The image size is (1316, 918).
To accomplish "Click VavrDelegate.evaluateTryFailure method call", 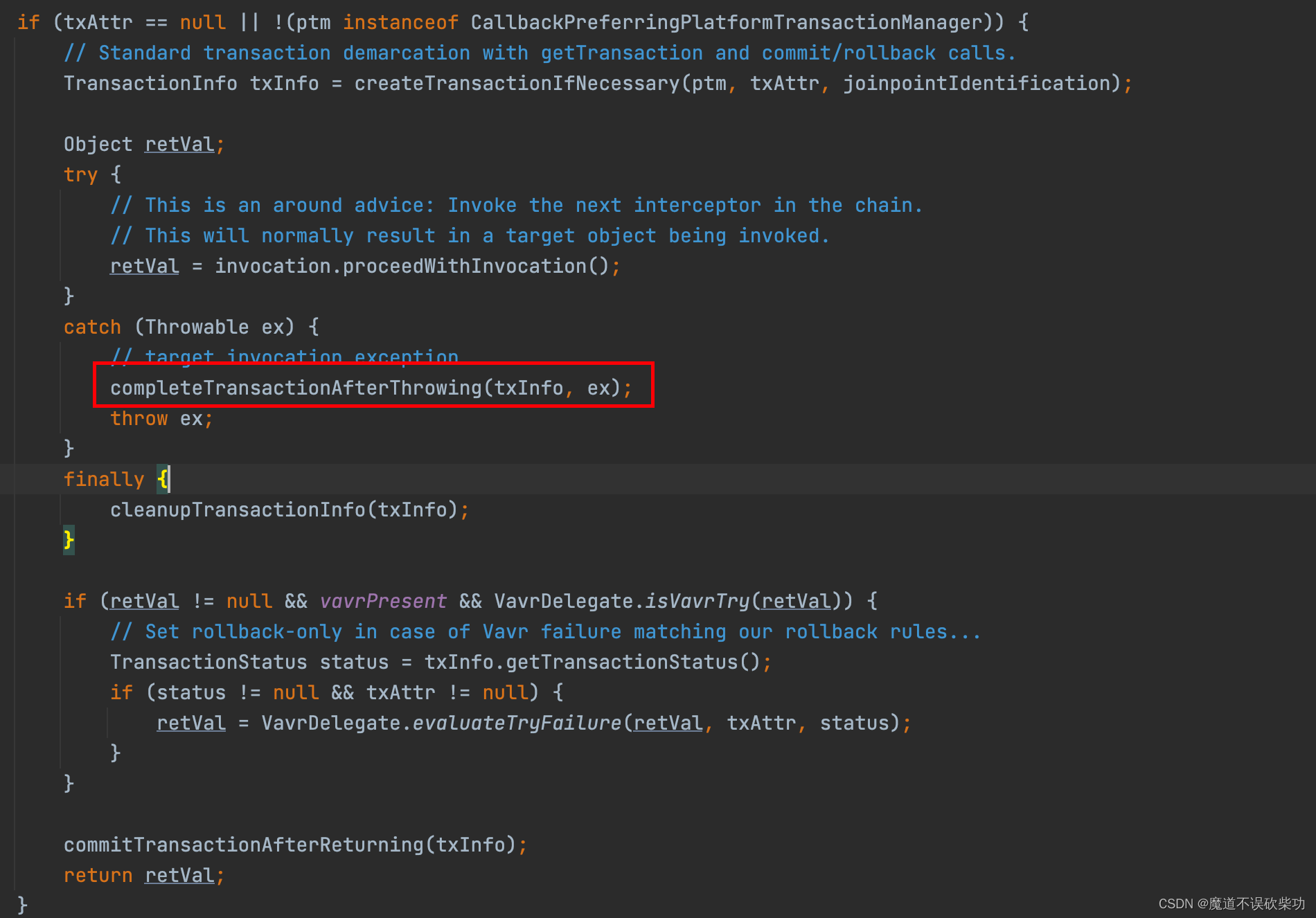I will pyautogui.click(x=441, y=723).
